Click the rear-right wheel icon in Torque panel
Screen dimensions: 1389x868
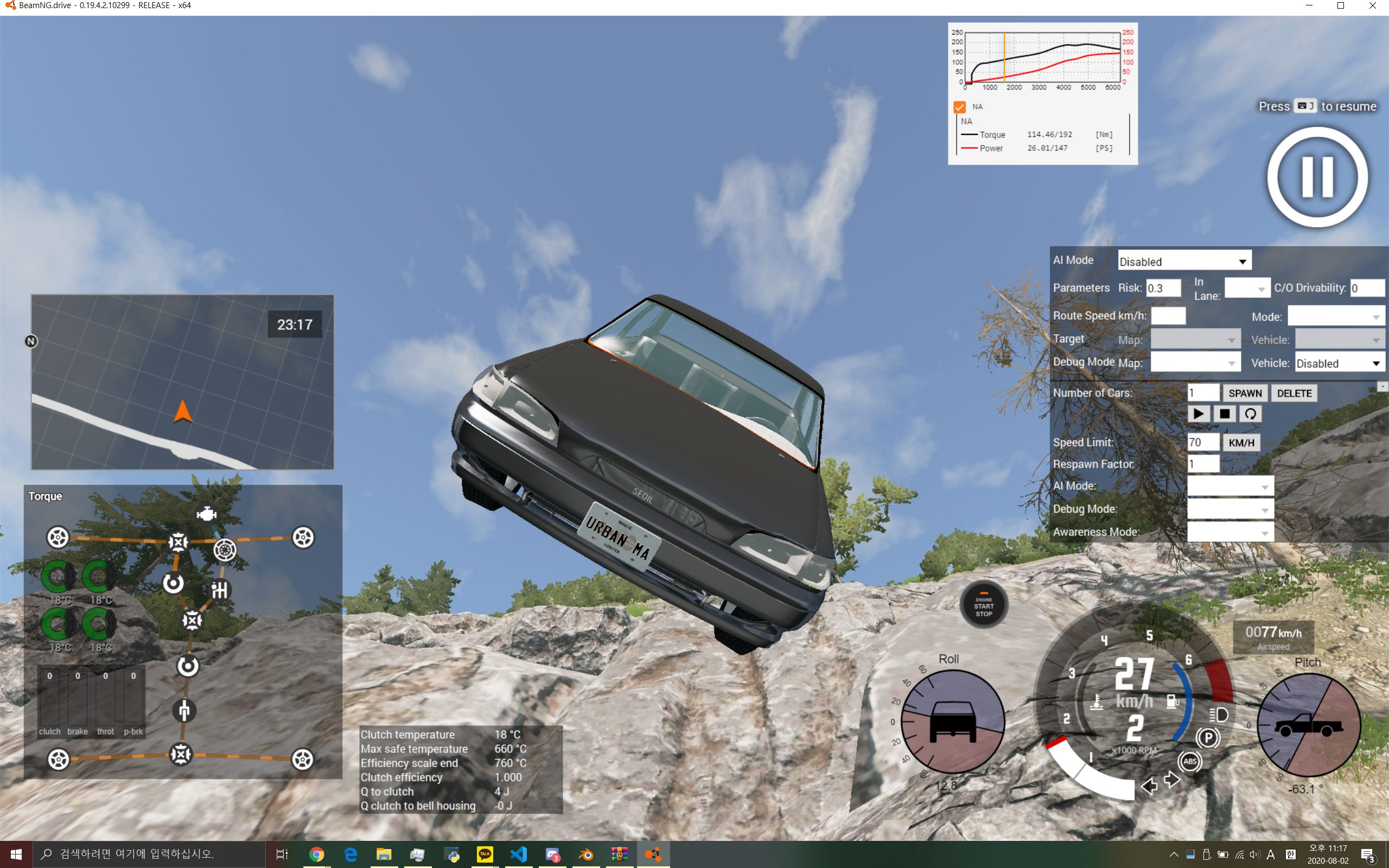click(x=302, y=759)
